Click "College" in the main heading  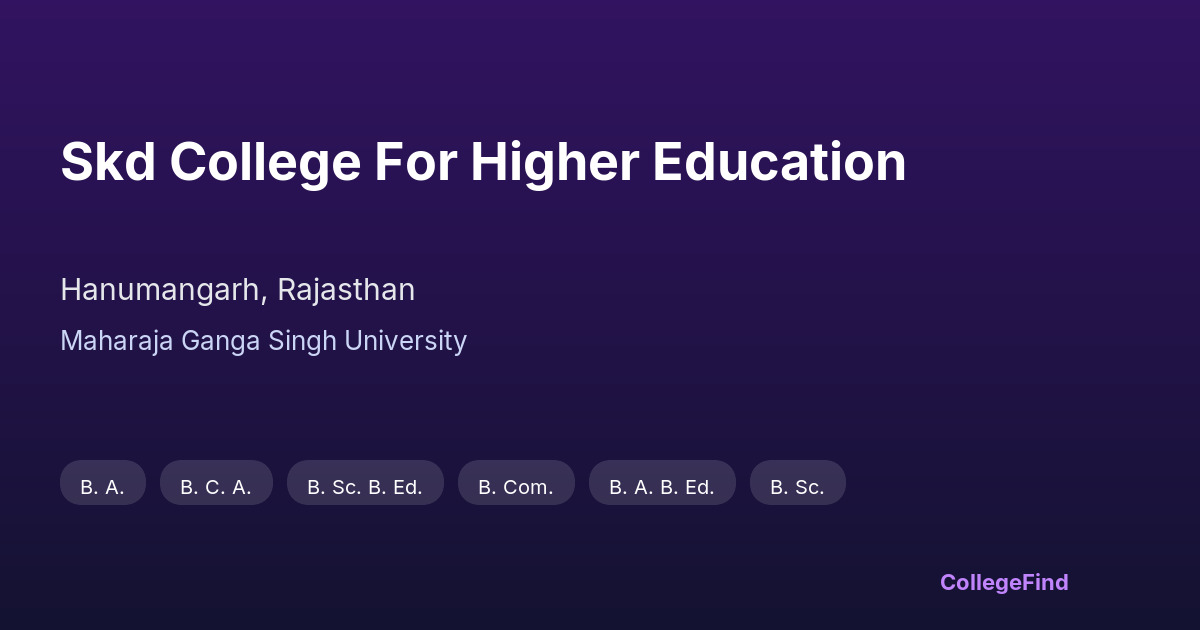click(x=265, y=162)
